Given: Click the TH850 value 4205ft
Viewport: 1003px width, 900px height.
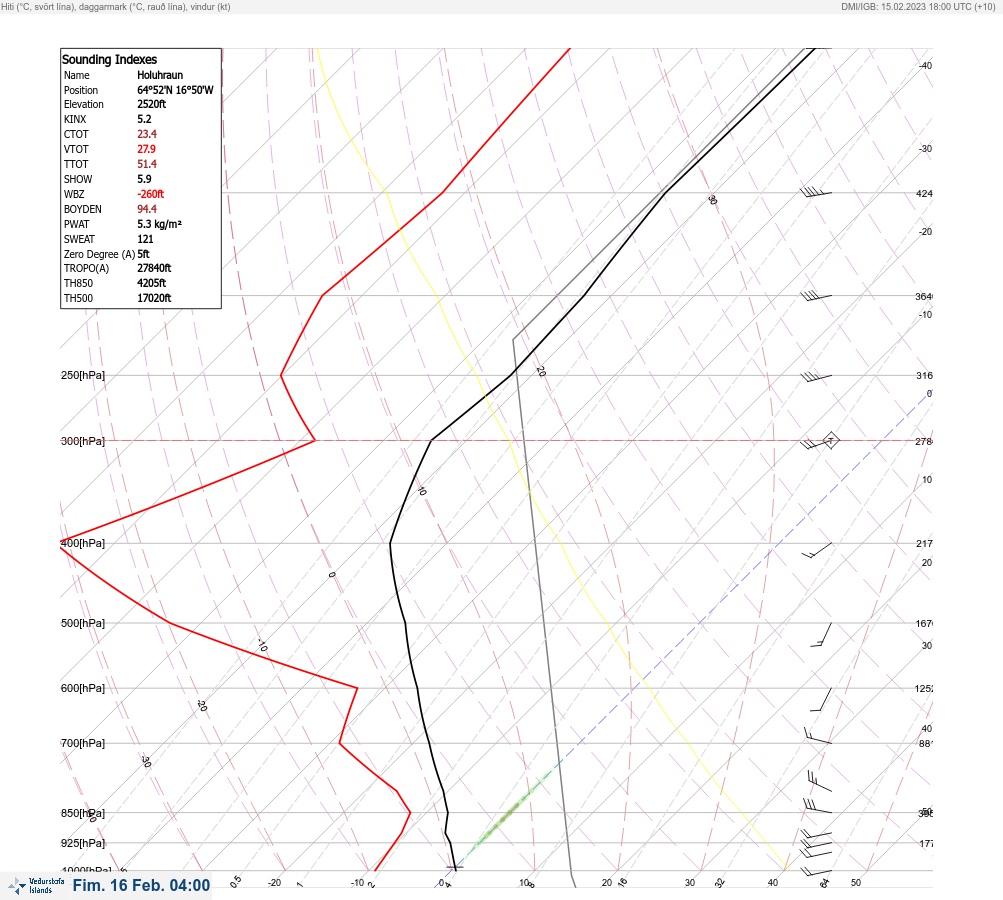Looking at the screenshot, I should (152, 283).
